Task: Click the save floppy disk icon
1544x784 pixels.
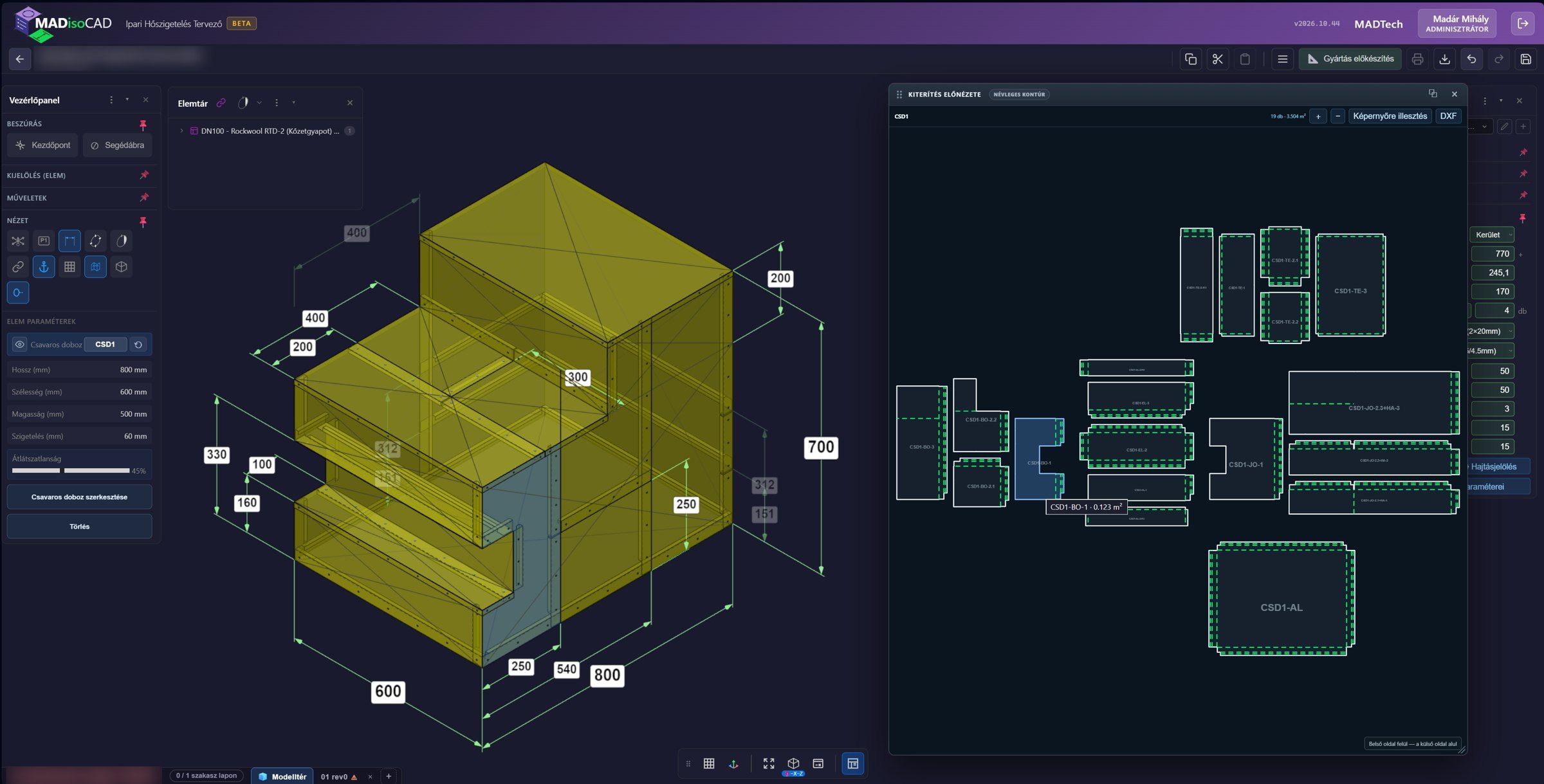Action: [1525, 59]
